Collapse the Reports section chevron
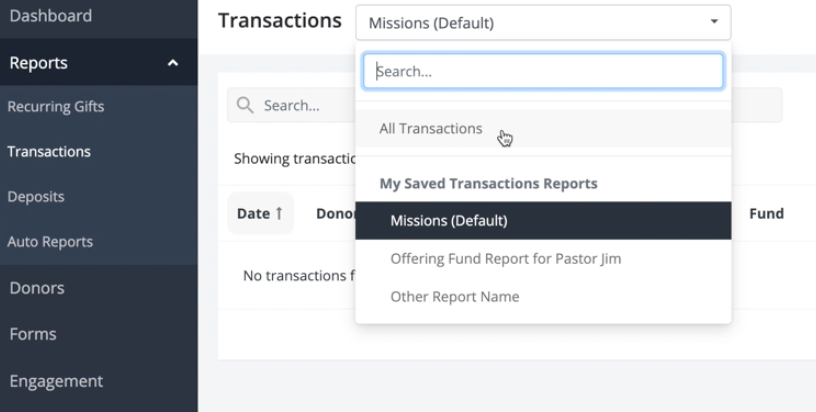 173,64
